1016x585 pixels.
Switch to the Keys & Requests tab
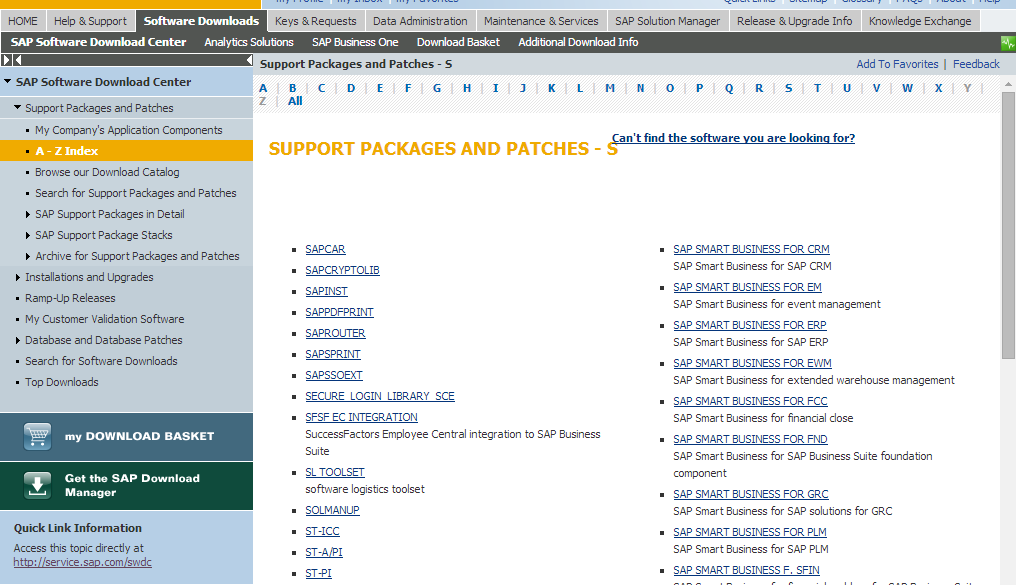pyautogui.click(x=315, y=20)
